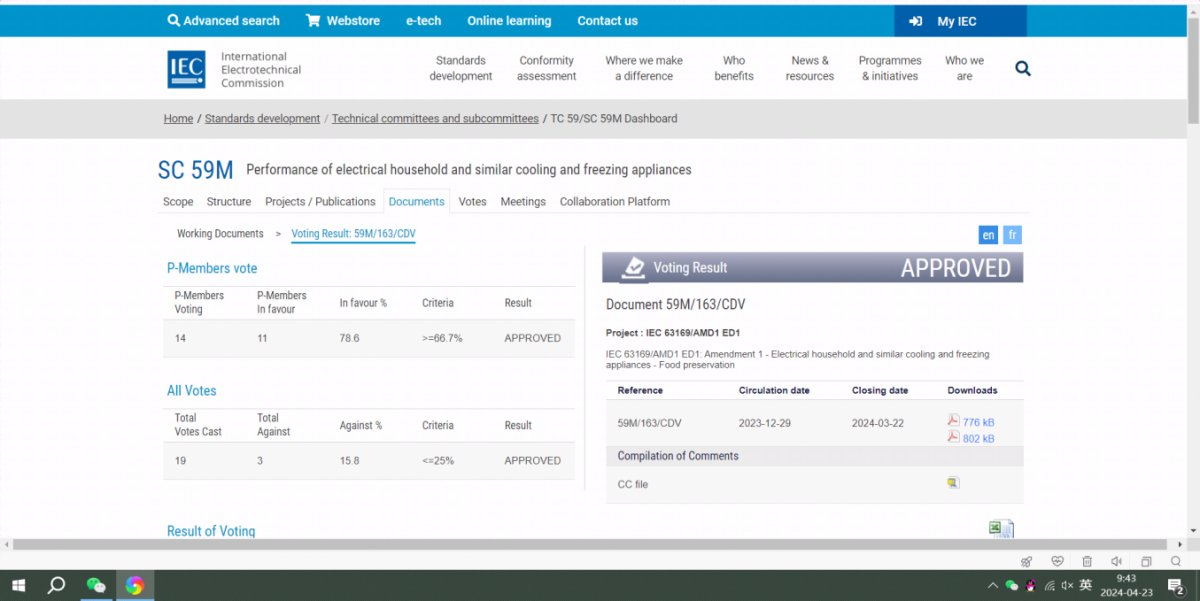Expand the Standards development menu
Image resolution: width=1200 pixels, height=601 pixels.
461,68
